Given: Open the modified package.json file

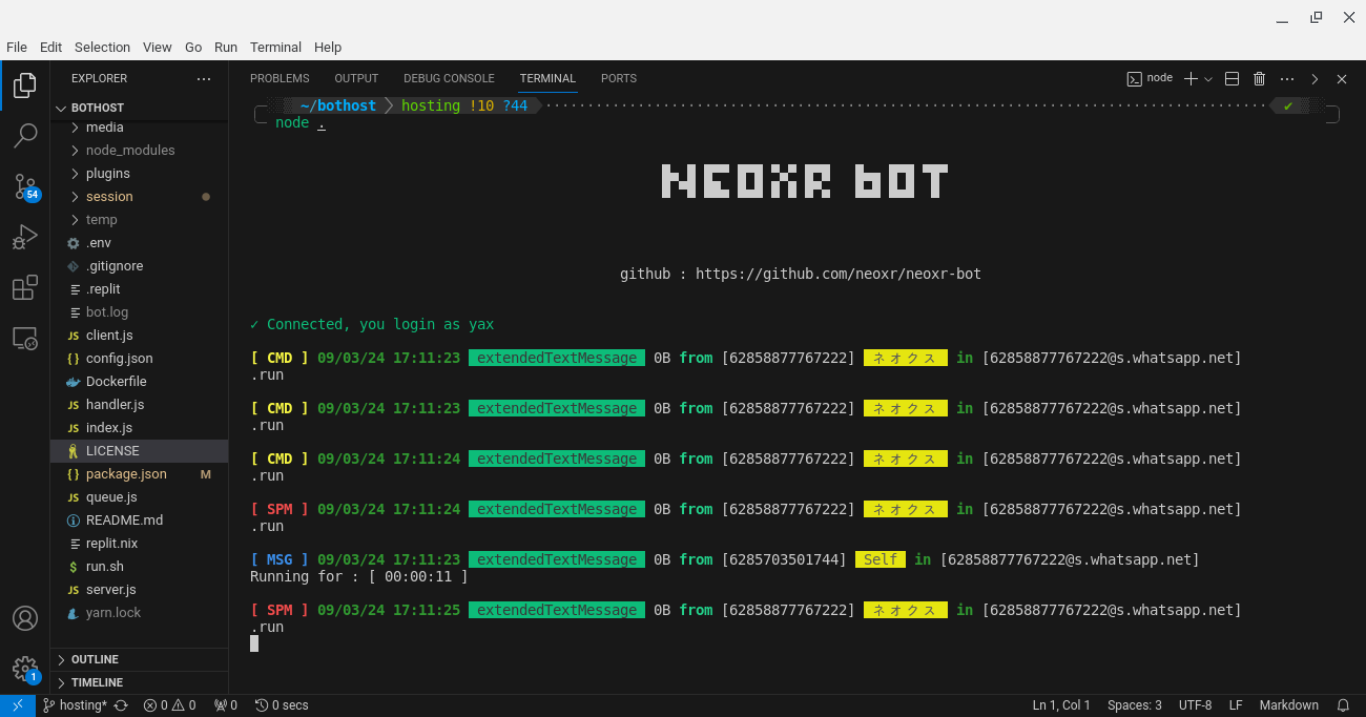Looking at the screenshot, I should pyautogui.click(x=140, y=474).
